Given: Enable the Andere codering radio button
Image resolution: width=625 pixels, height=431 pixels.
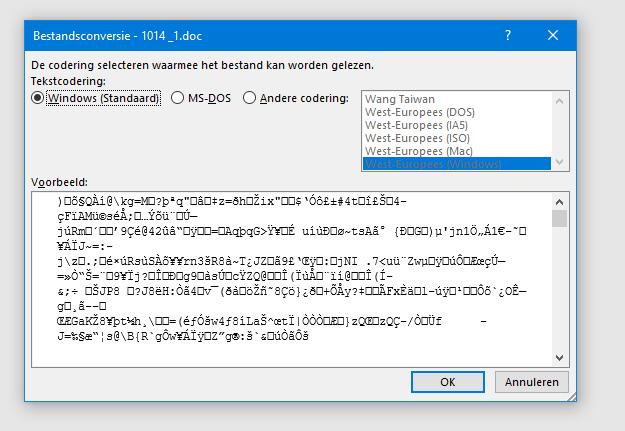Looking at the screenshot, I should [x=250, y=98].
